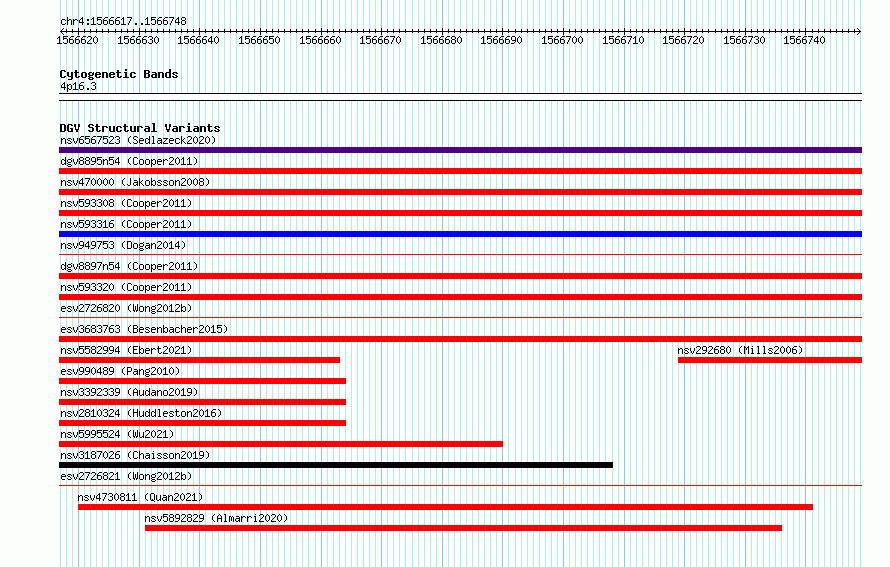Click ruler position 1566640
Image resolution: width=890 pixels, height=567 pixels.
[198, 40]
